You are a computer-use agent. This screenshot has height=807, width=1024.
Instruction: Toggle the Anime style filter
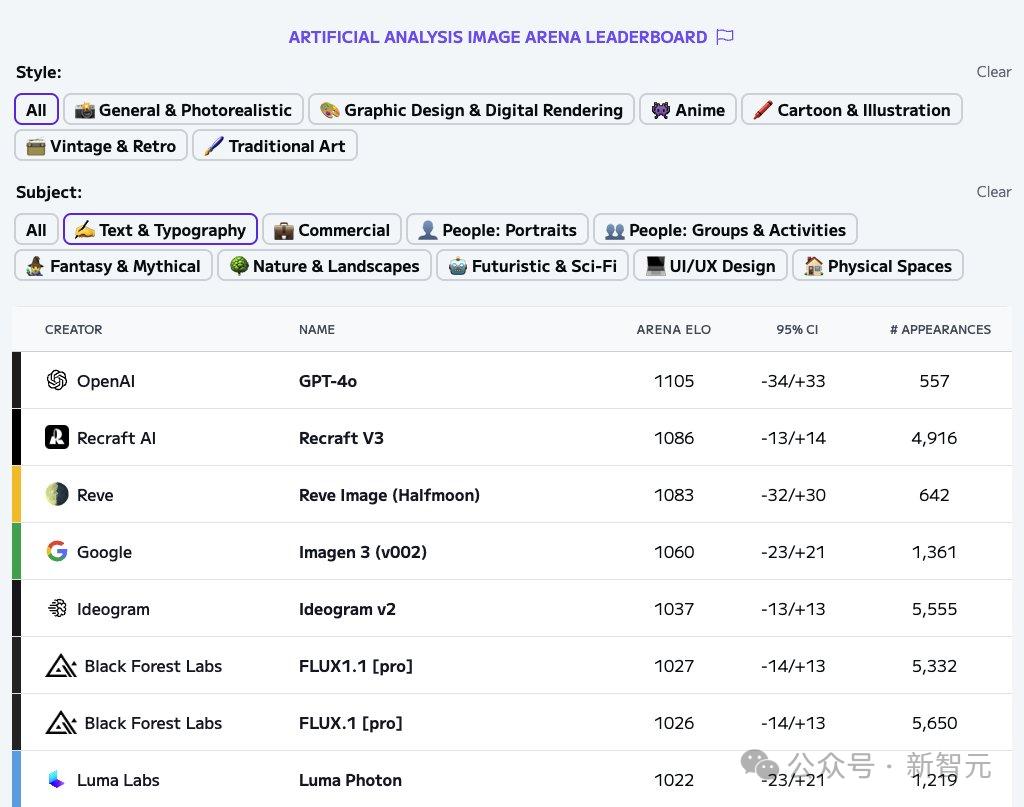pyautogui.click(x=688, y=110)
